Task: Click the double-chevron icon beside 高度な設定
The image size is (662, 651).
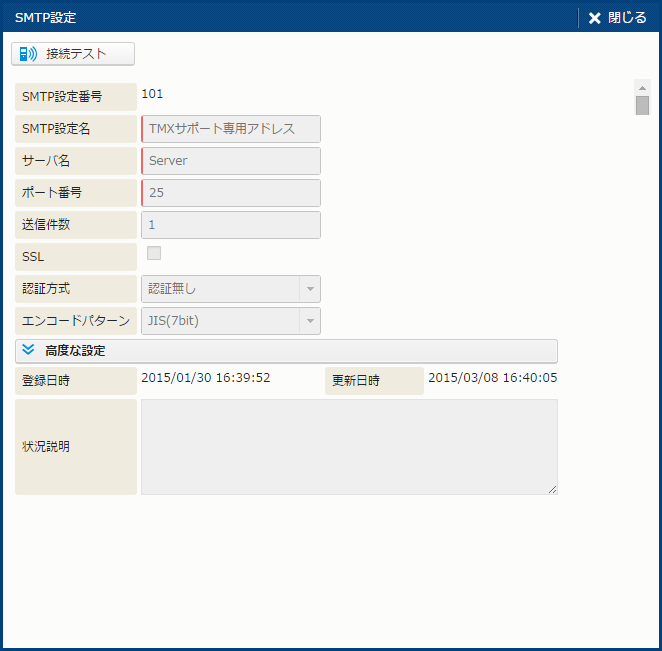Action: point(28,351)
